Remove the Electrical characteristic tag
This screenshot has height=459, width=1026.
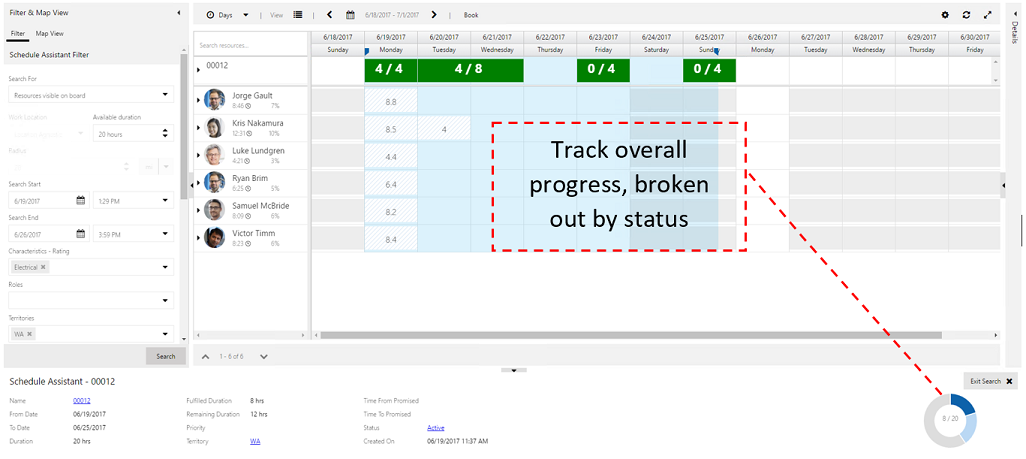tap(43, 267)
